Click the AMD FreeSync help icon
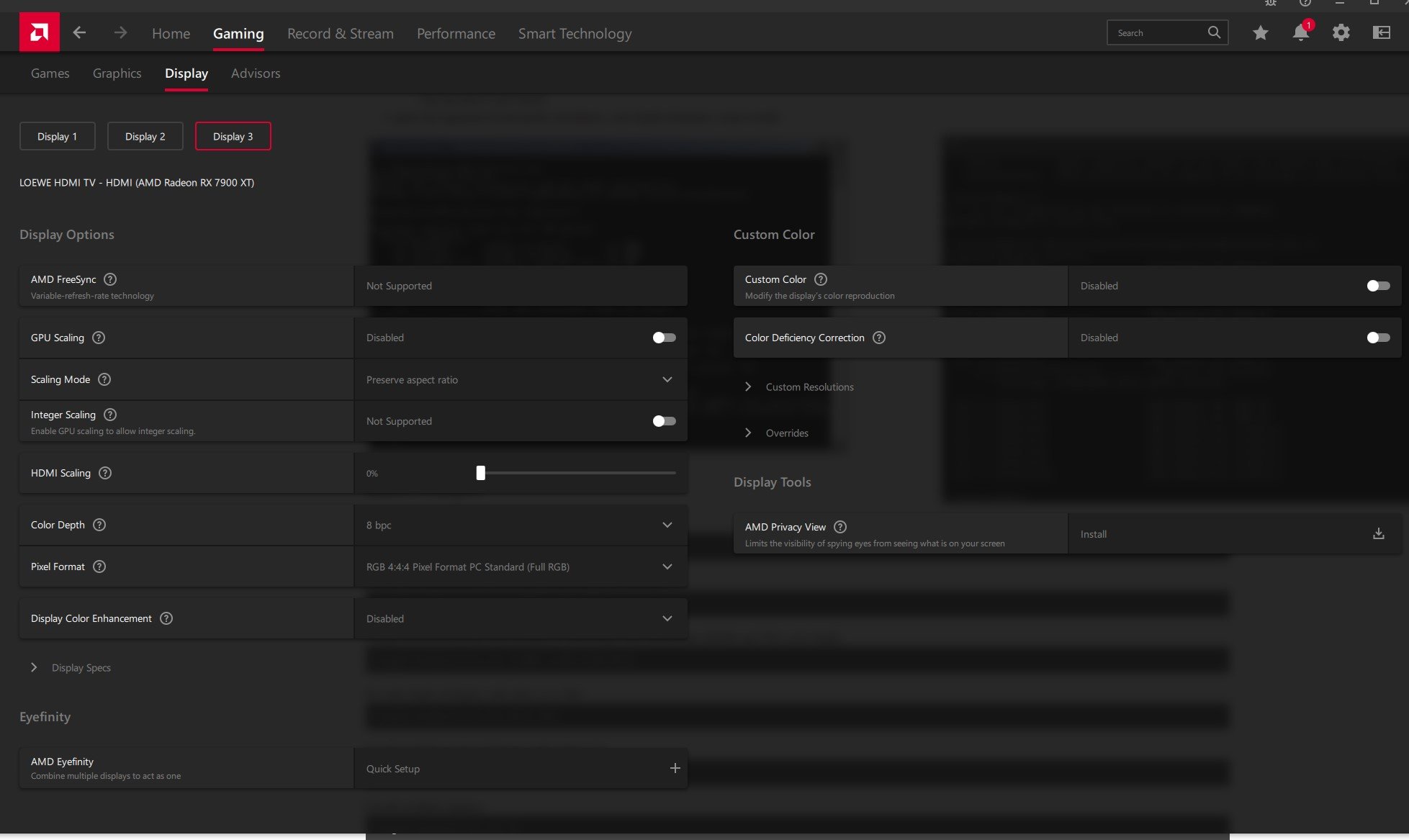 pyautogui.click(x=110, y=279)
